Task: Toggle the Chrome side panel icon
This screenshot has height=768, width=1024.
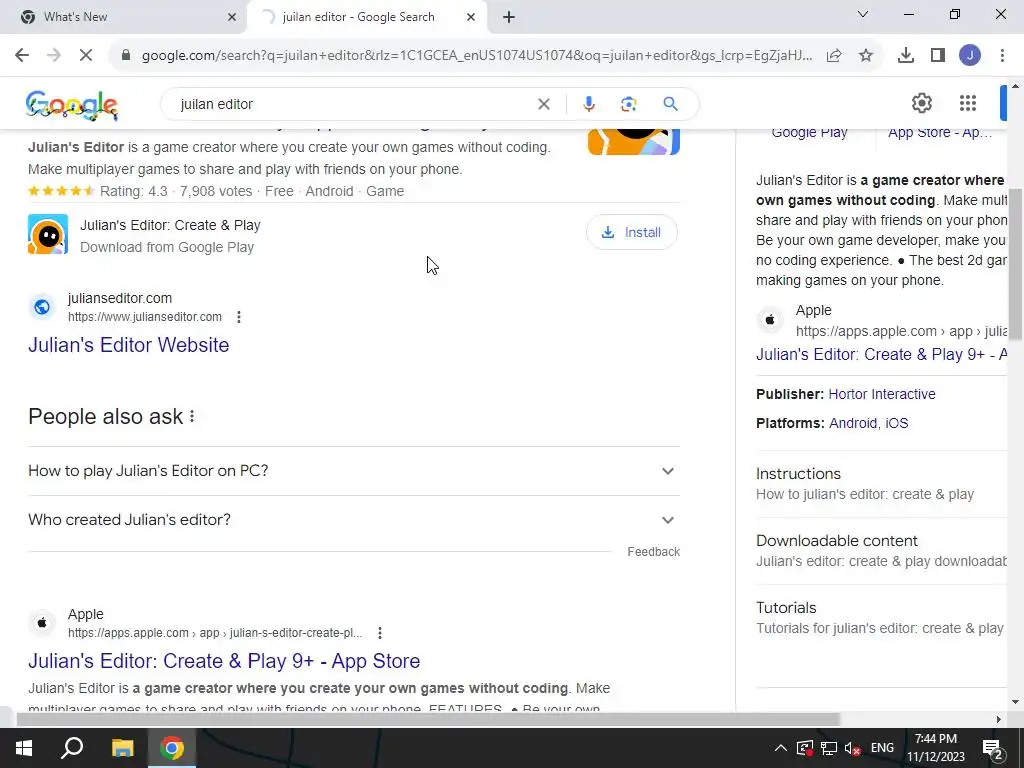Action: [x=938, y=56]
